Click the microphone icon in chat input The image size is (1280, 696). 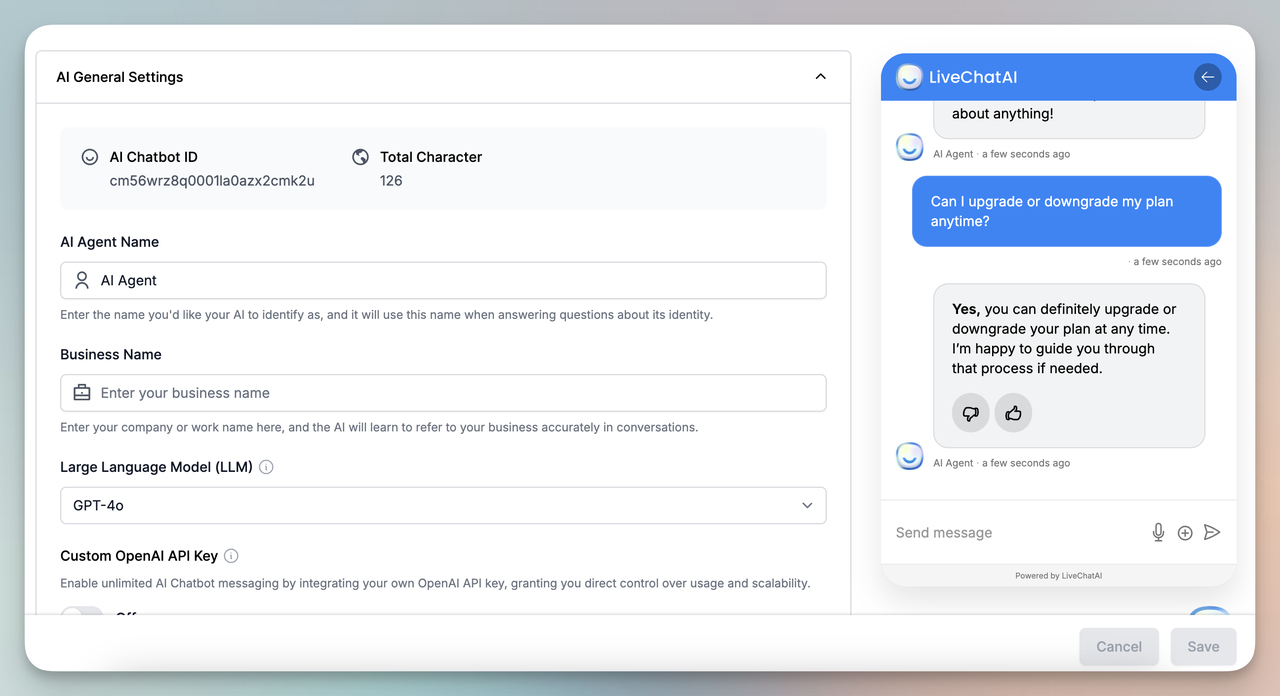(x=1158, y=532)
